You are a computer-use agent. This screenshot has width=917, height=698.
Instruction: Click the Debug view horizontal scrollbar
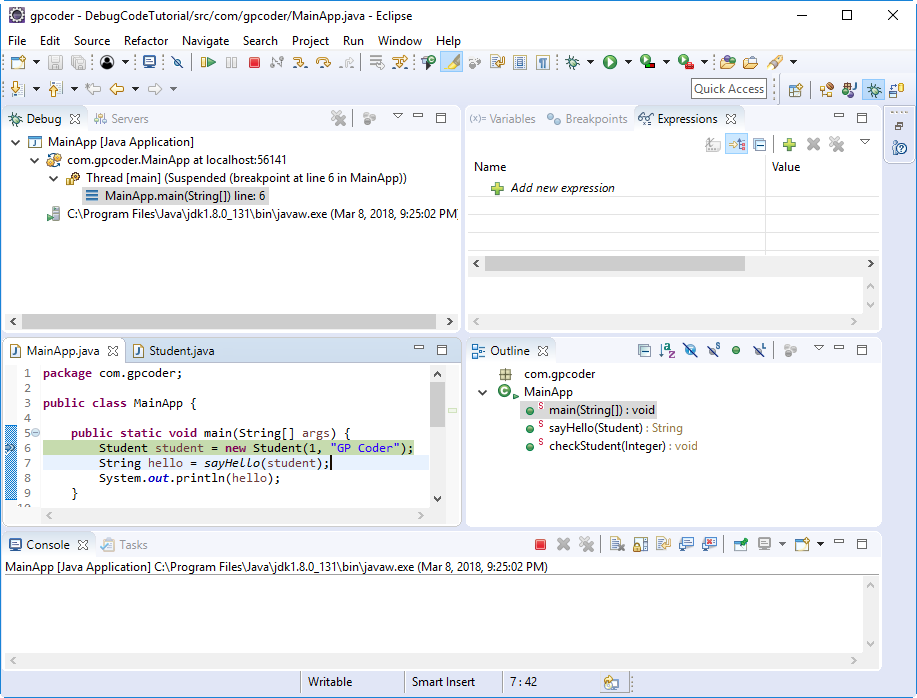click(229, 321)
